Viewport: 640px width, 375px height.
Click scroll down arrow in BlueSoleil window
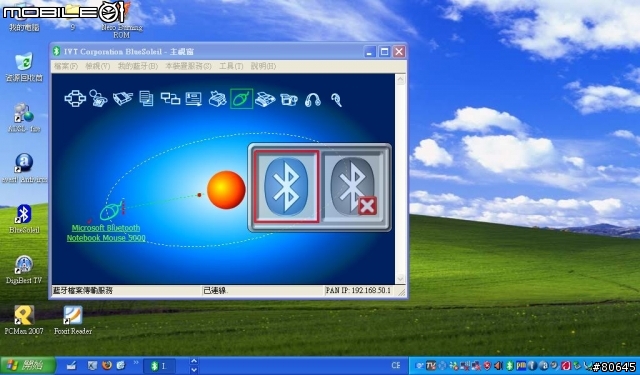[400, 279]
